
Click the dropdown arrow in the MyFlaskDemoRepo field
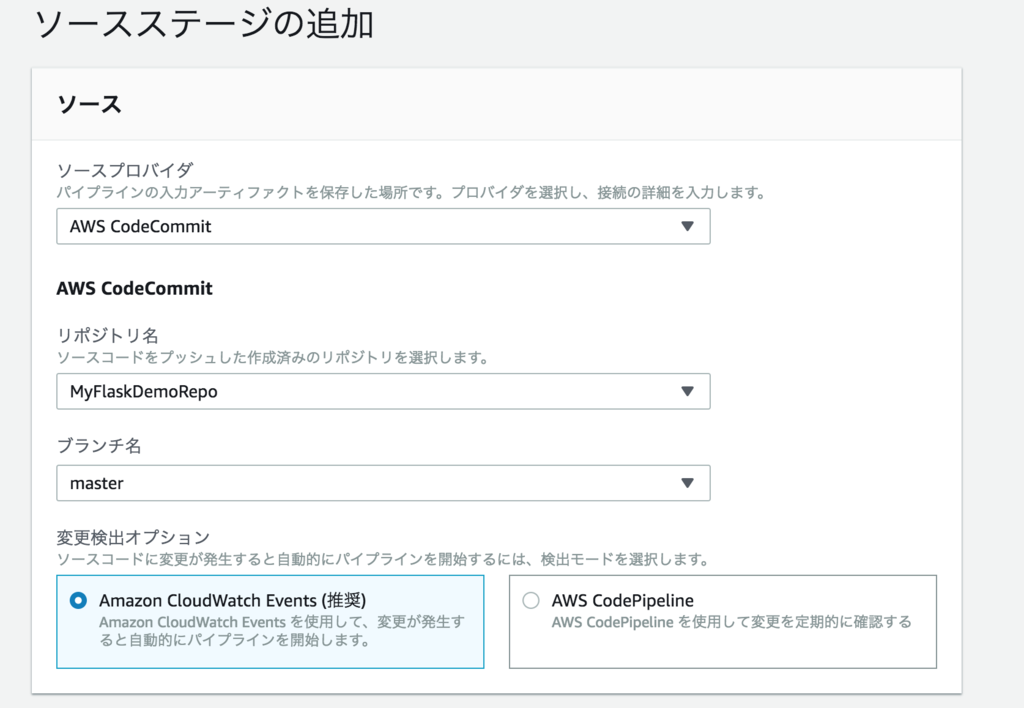(x=687, y=391)
